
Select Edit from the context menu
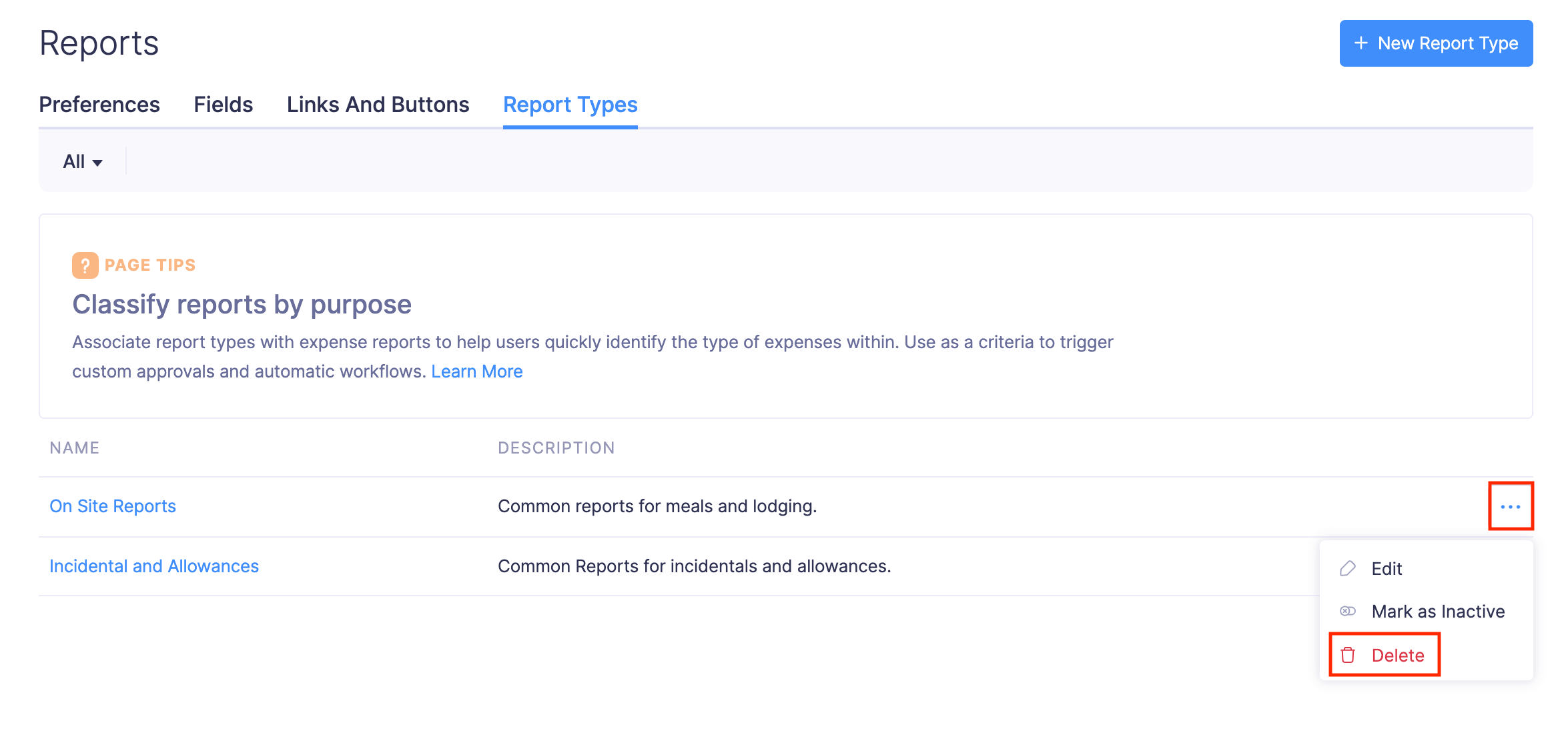1387,568
